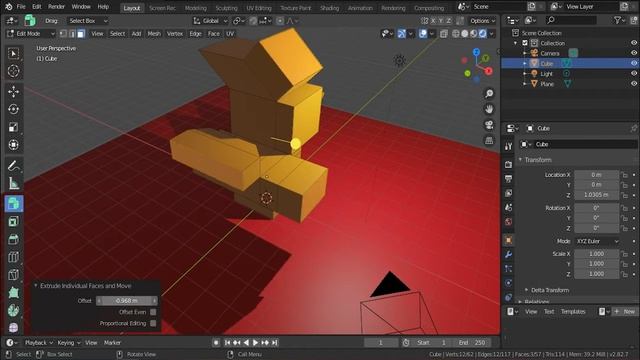Click the New text button
640x360 pixels.
click(625, 311)
